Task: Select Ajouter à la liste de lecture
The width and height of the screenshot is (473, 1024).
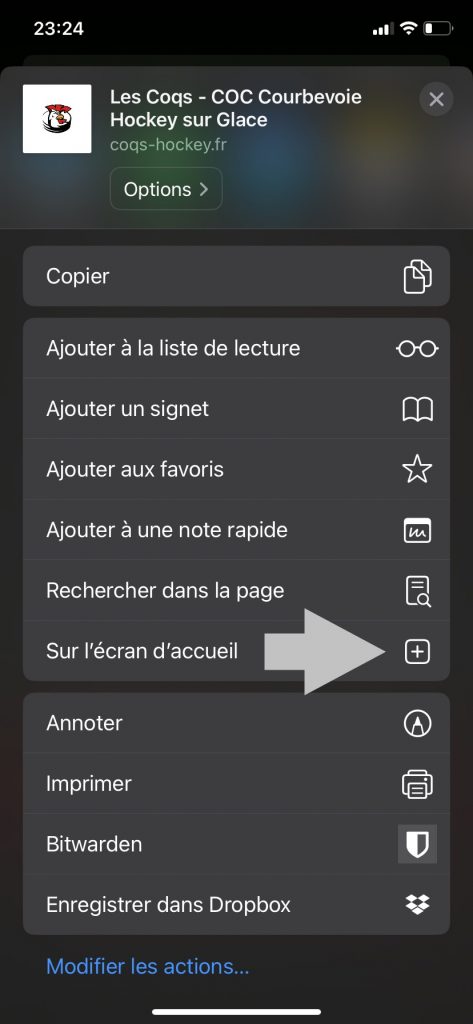Action: (236, 348)
